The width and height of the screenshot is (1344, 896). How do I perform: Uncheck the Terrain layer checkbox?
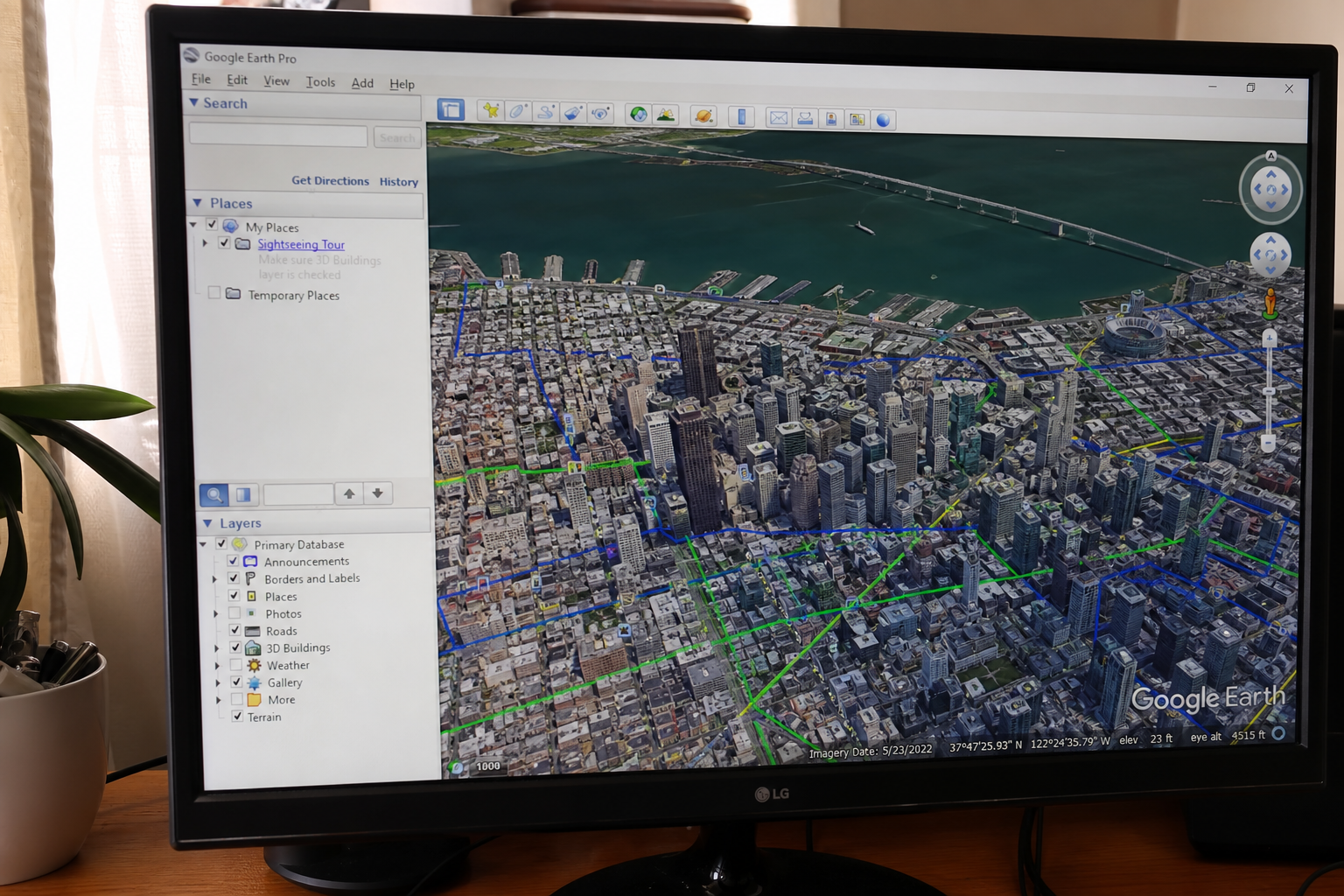coord(237,716)
